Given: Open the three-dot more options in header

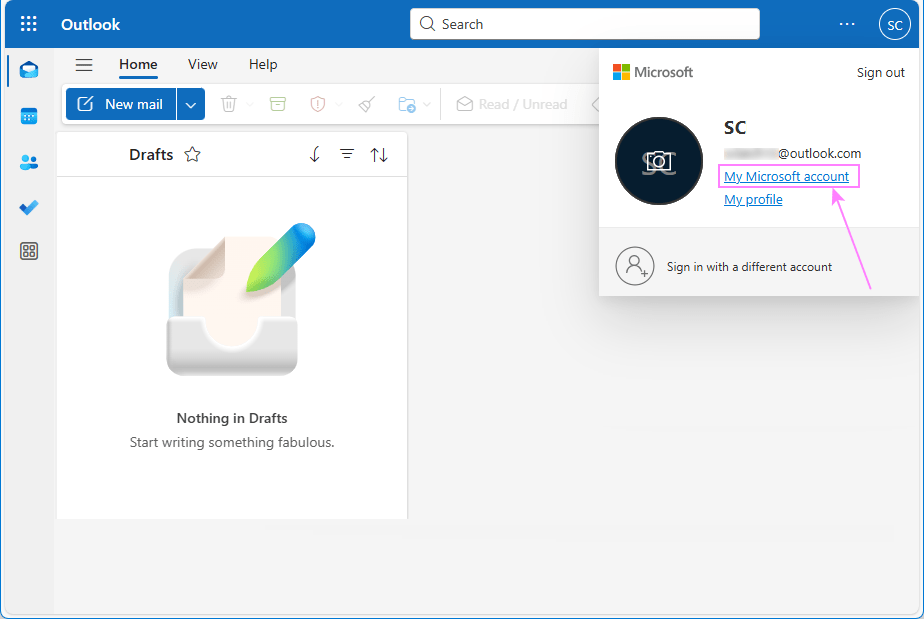Looking at the screenshot, I should [847, 24].
